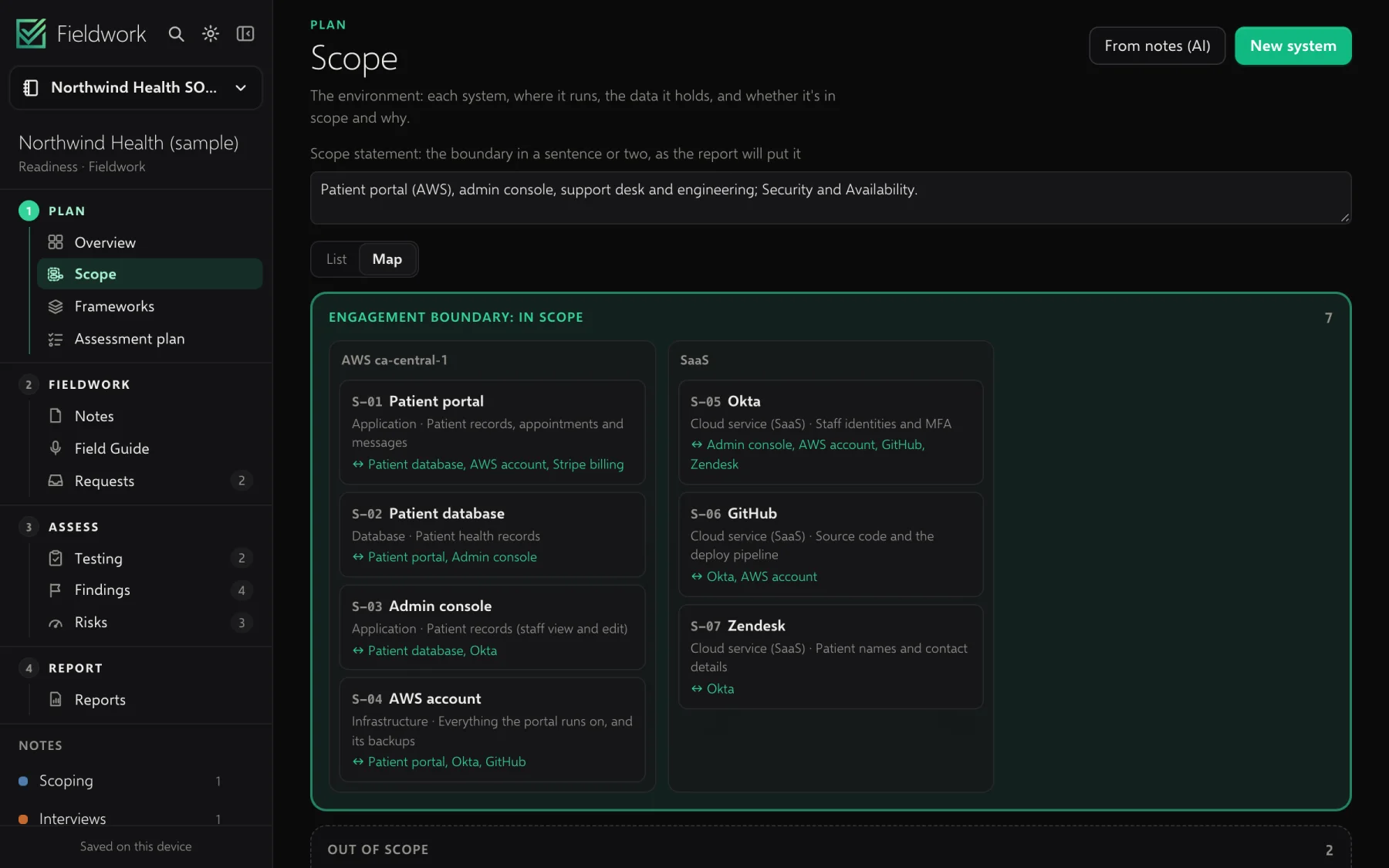Viewport: 1389px width, 868px height.
Task: Select Assess step 3 header
Action: coord(59,527)
